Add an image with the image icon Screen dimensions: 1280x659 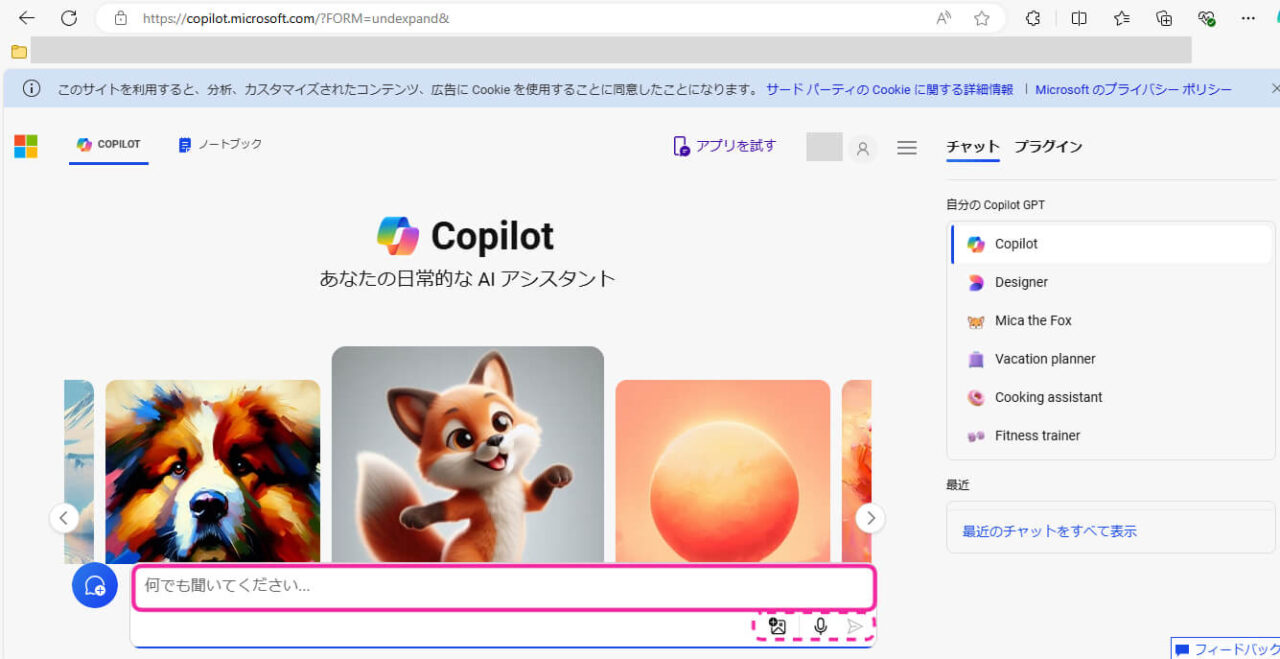point(777,627)
